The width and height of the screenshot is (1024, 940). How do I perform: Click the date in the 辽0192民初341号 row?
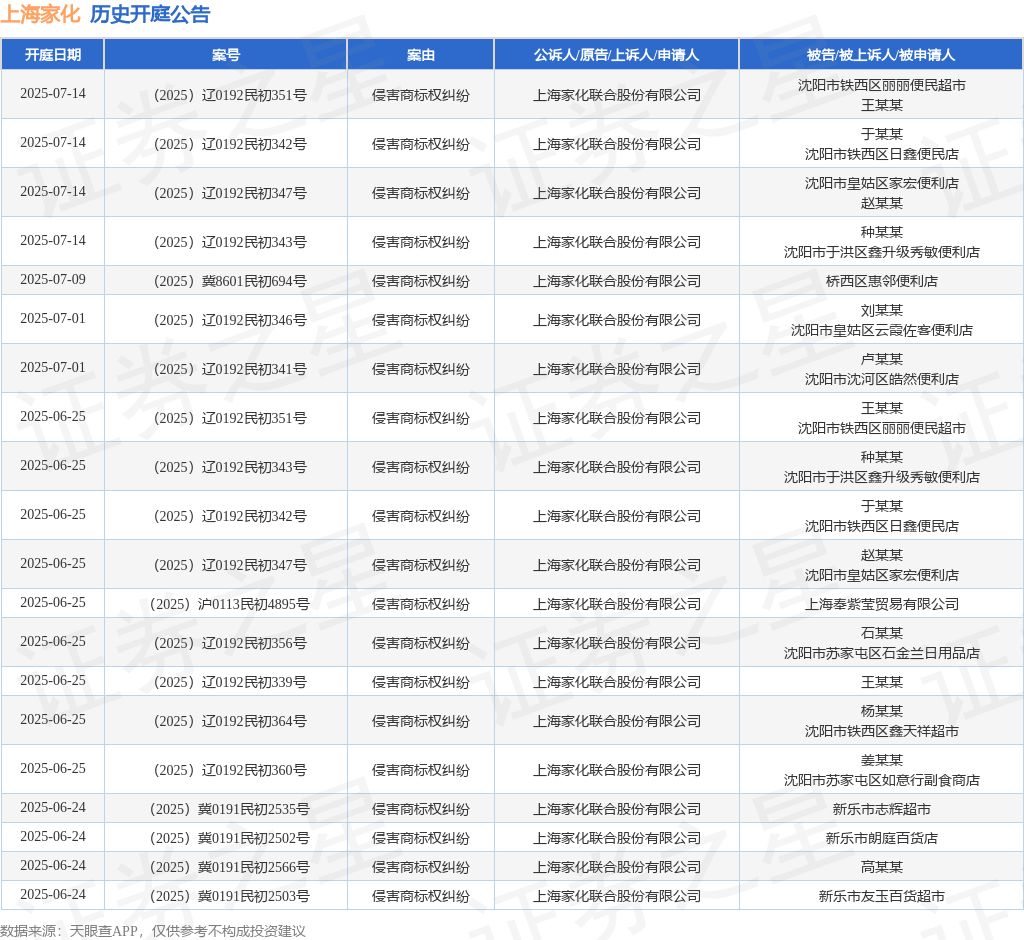point(53,368)
